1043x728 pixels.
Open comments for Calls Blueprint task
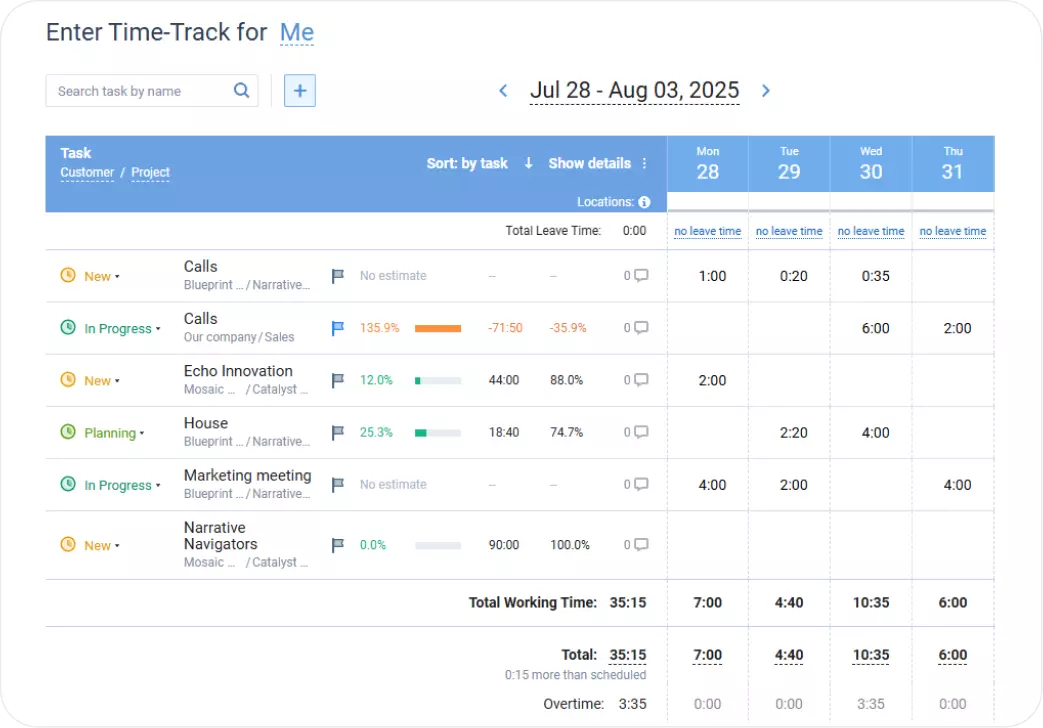click(641, 275)
